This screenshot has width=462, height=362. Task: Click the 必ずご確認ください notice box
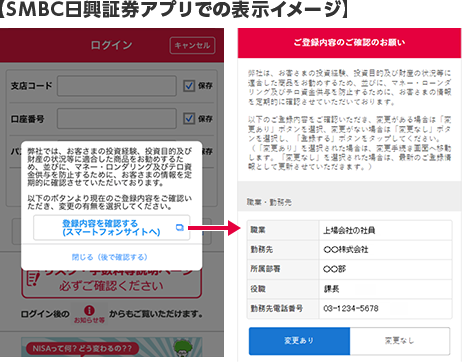[x=112, y=282]
